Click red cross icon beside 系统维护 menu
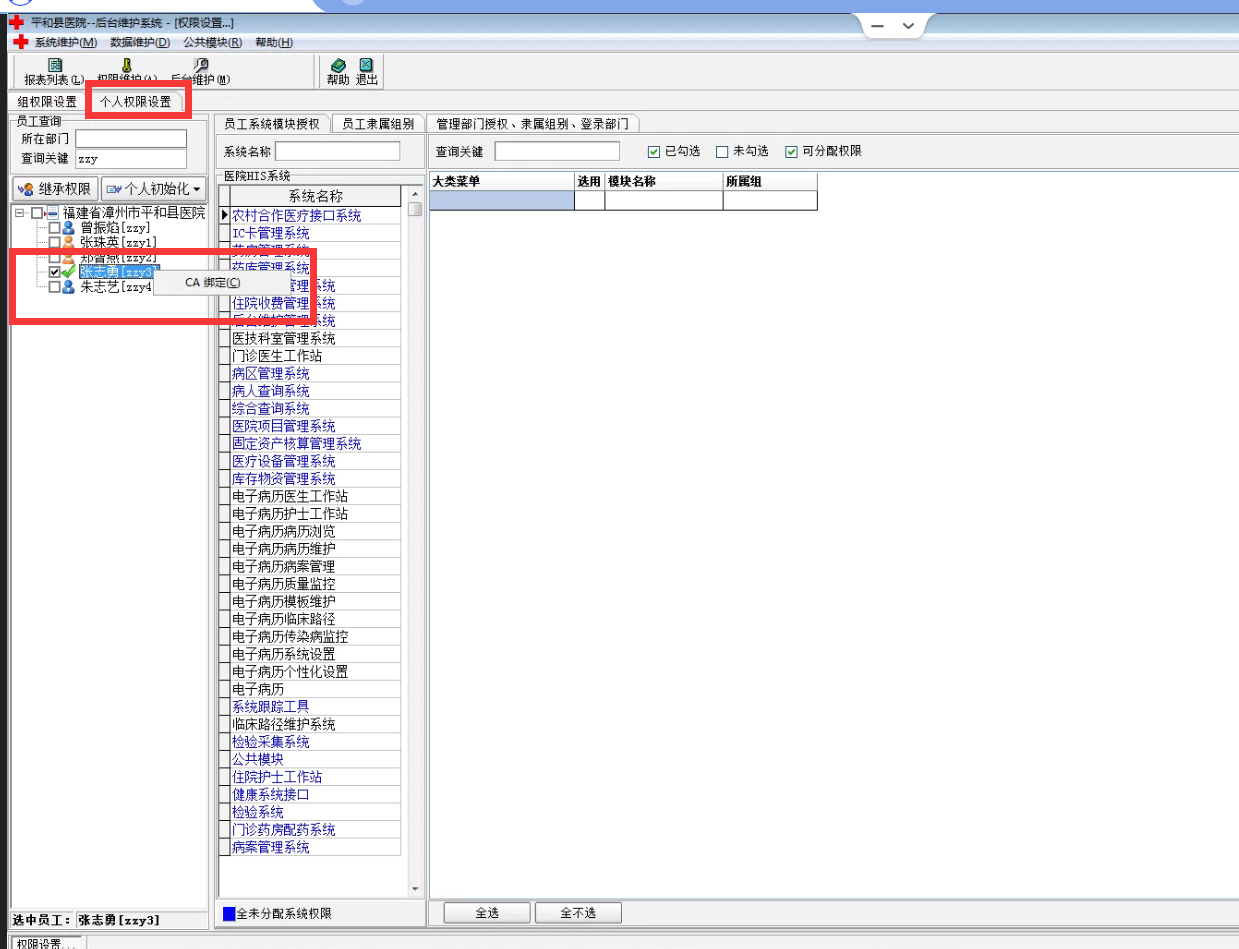The image size is (1239, 949). tap(21, 42)
